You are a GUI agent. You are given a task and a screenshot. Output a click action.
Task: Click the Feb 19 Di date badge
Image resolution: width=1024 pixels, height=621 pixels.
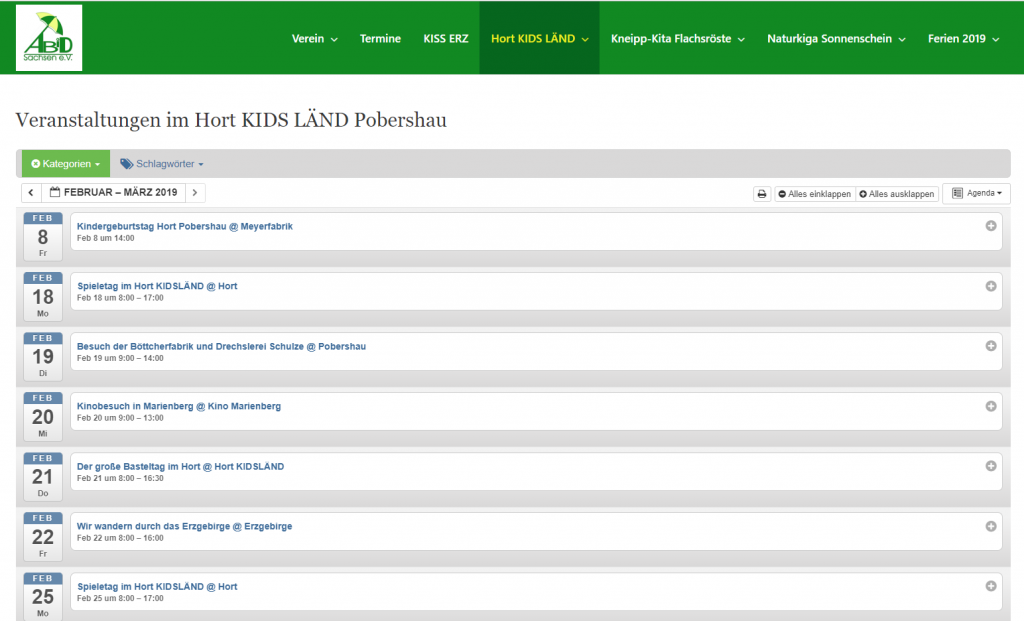coord(42,357)
